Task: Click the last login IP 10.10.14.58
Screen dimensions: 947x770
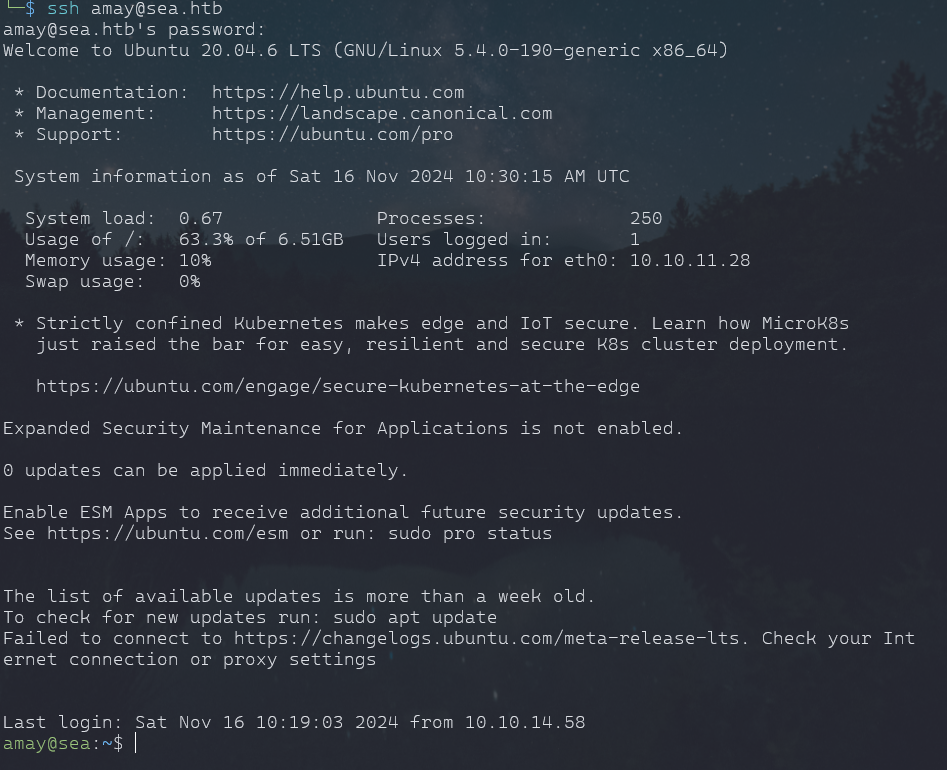Action: click(525, 722)
